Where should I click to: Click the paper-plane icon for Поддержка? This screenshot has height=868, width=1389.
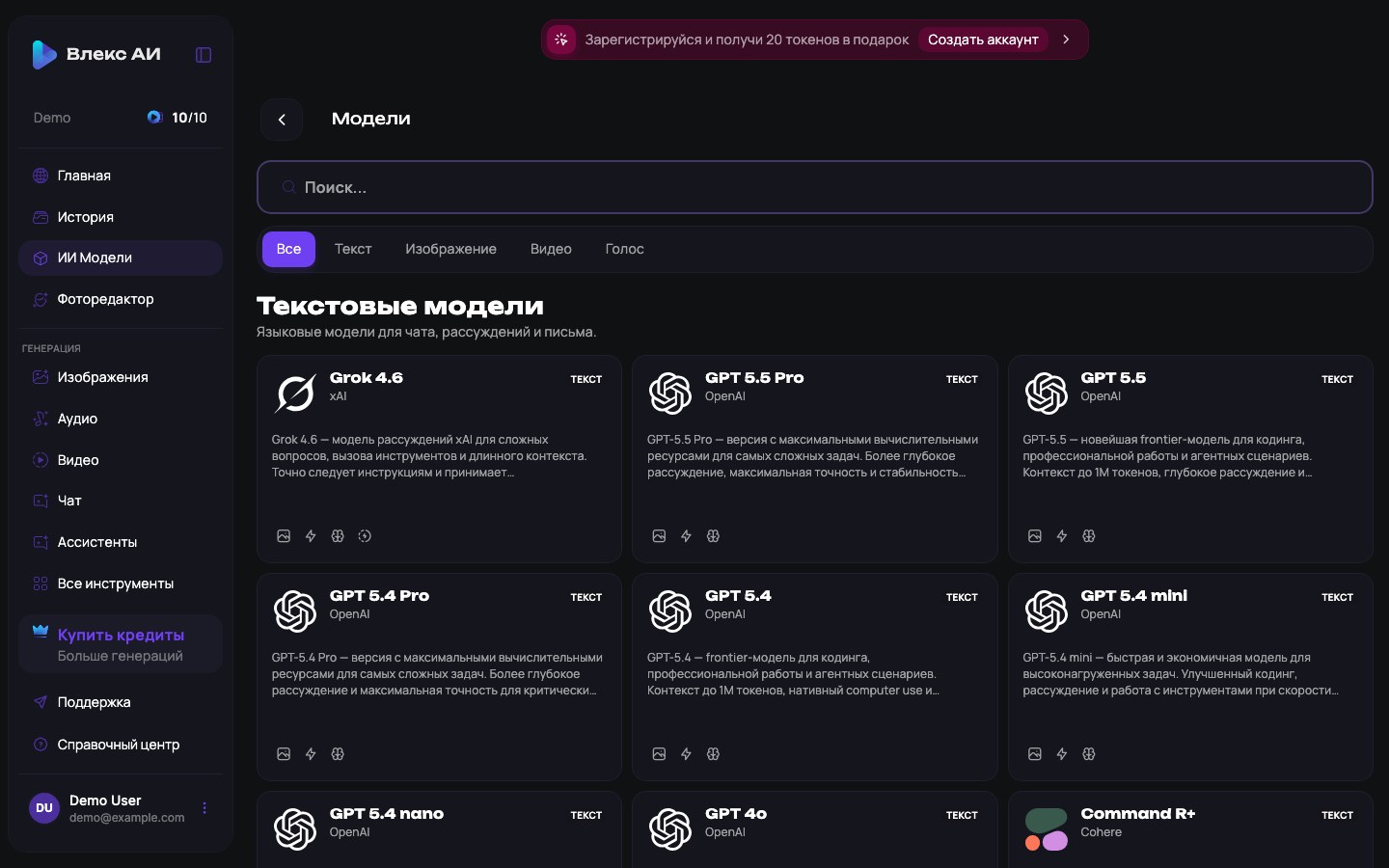pyautogui.click(x=41, y=702)
